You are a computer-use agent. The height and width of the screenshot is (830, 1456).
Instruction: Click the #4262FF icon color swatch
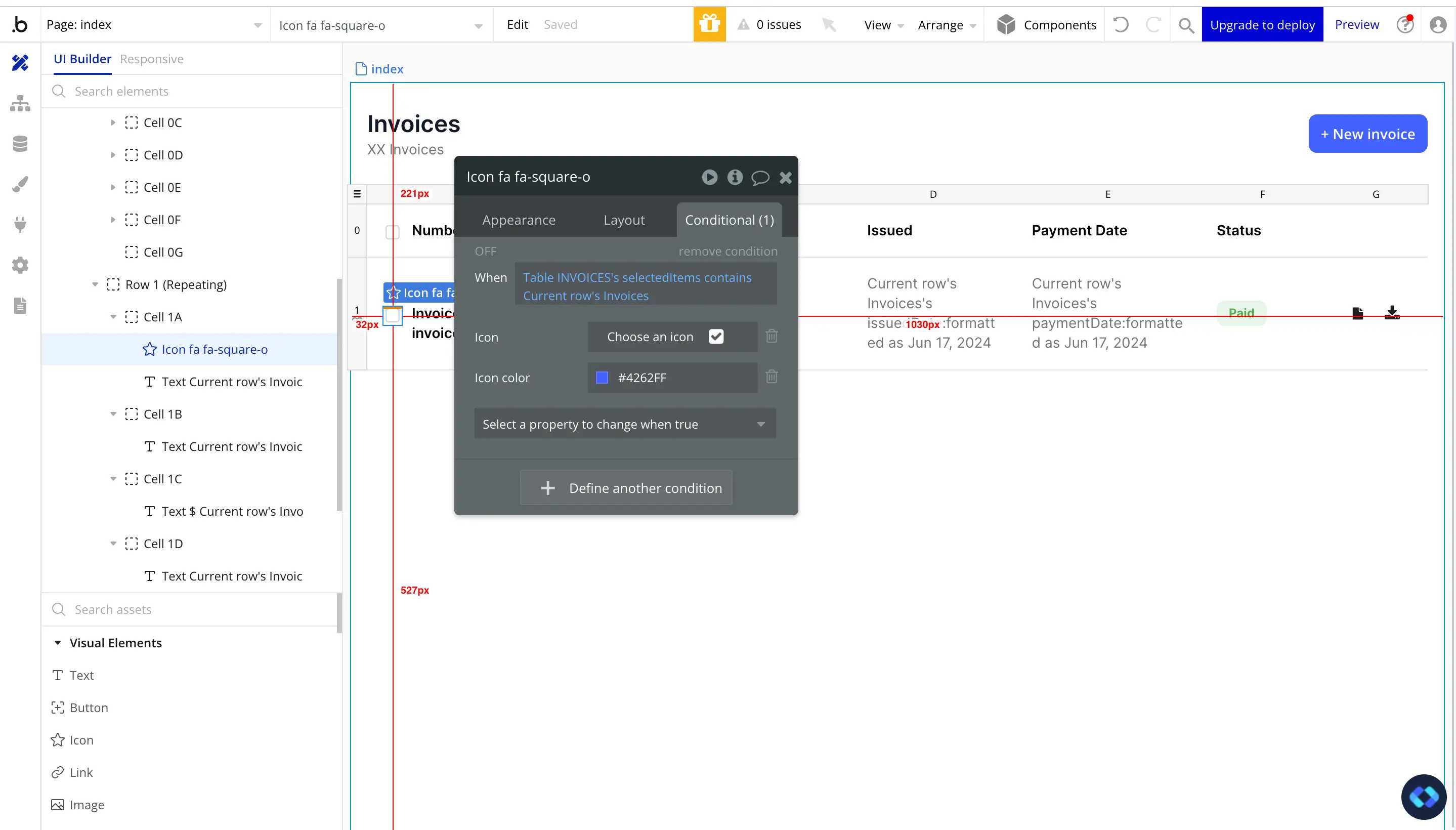(x=602, y=378)
